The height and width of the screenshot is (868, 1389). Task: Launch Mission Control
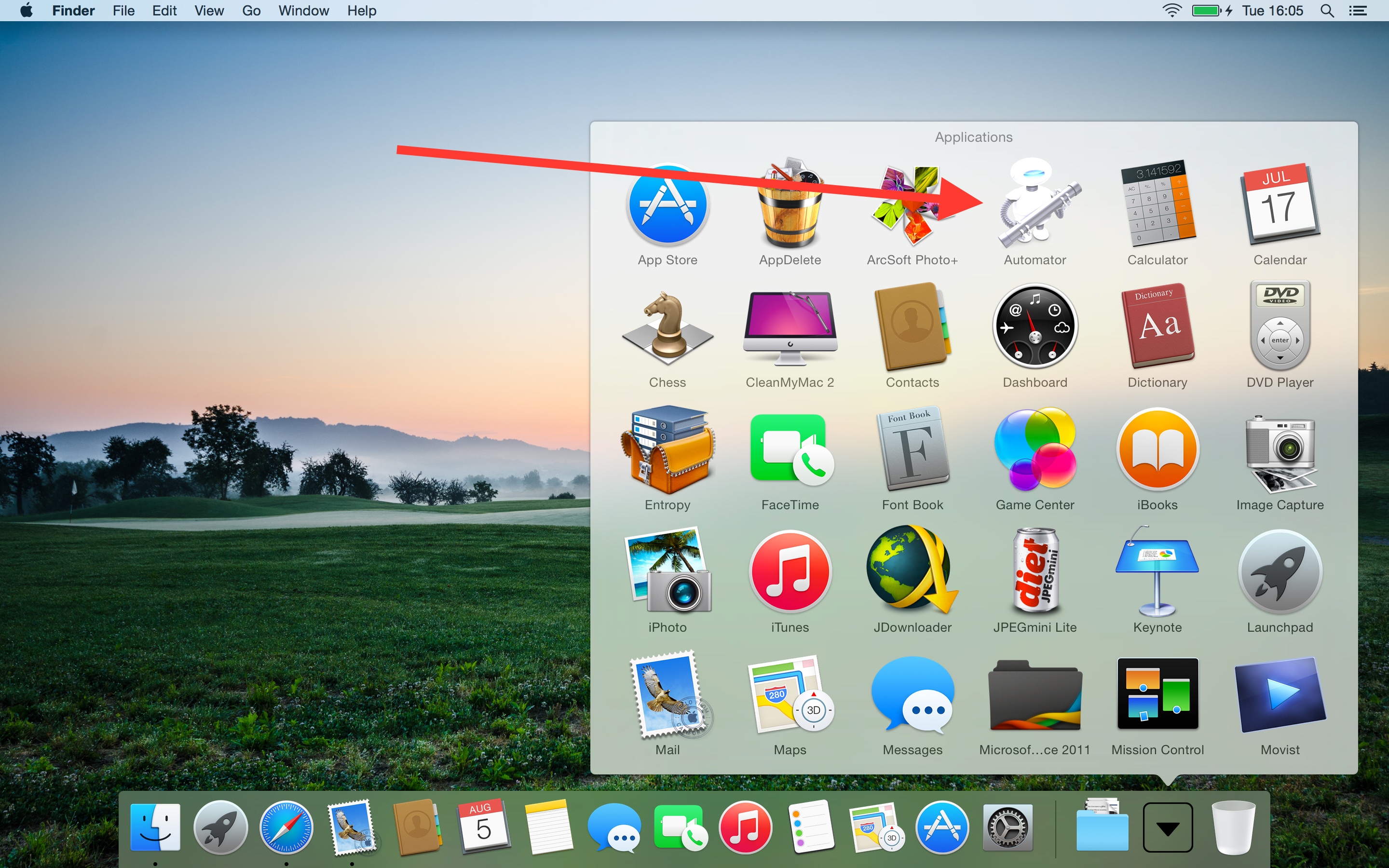1157,693
